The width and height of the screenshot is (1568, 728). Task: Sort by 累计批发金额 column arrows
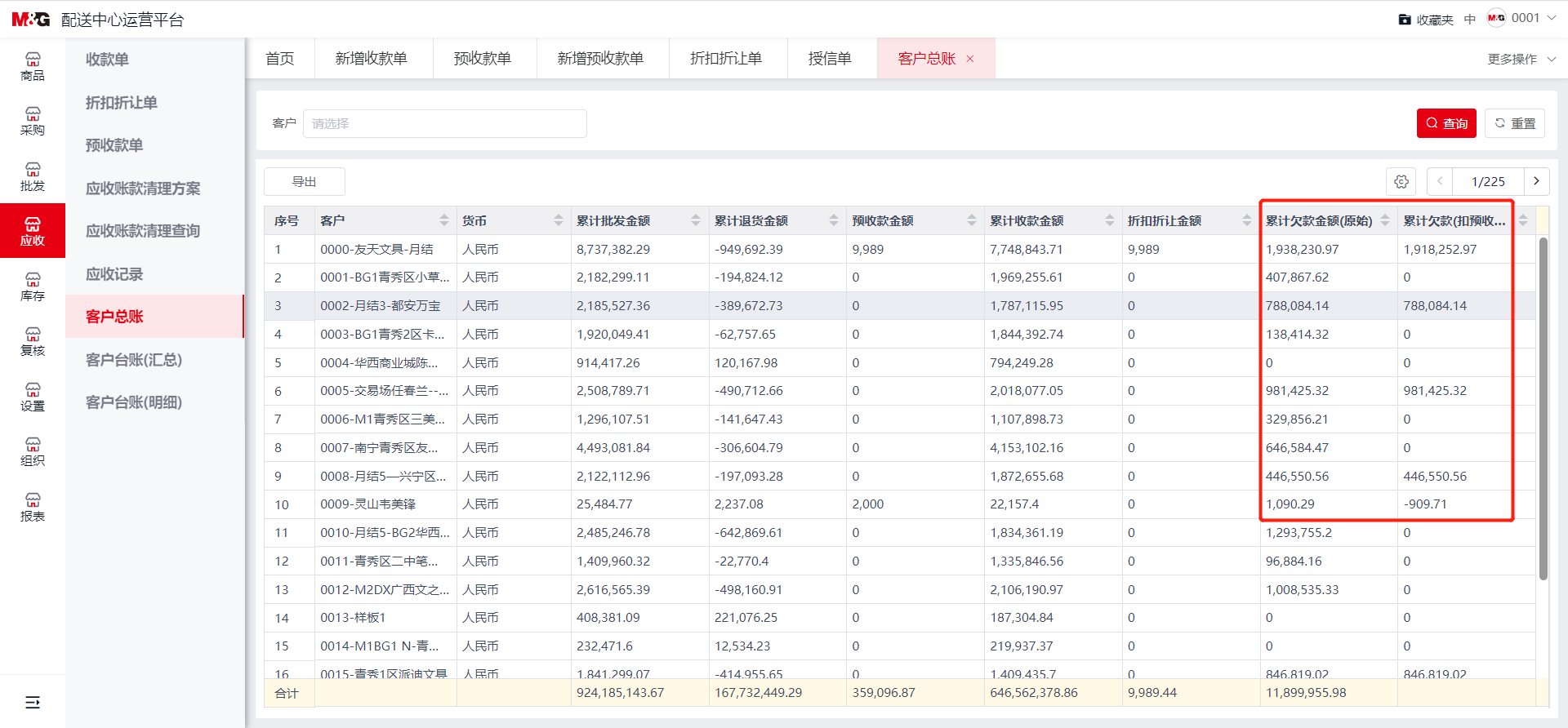[x=696, y=220]
